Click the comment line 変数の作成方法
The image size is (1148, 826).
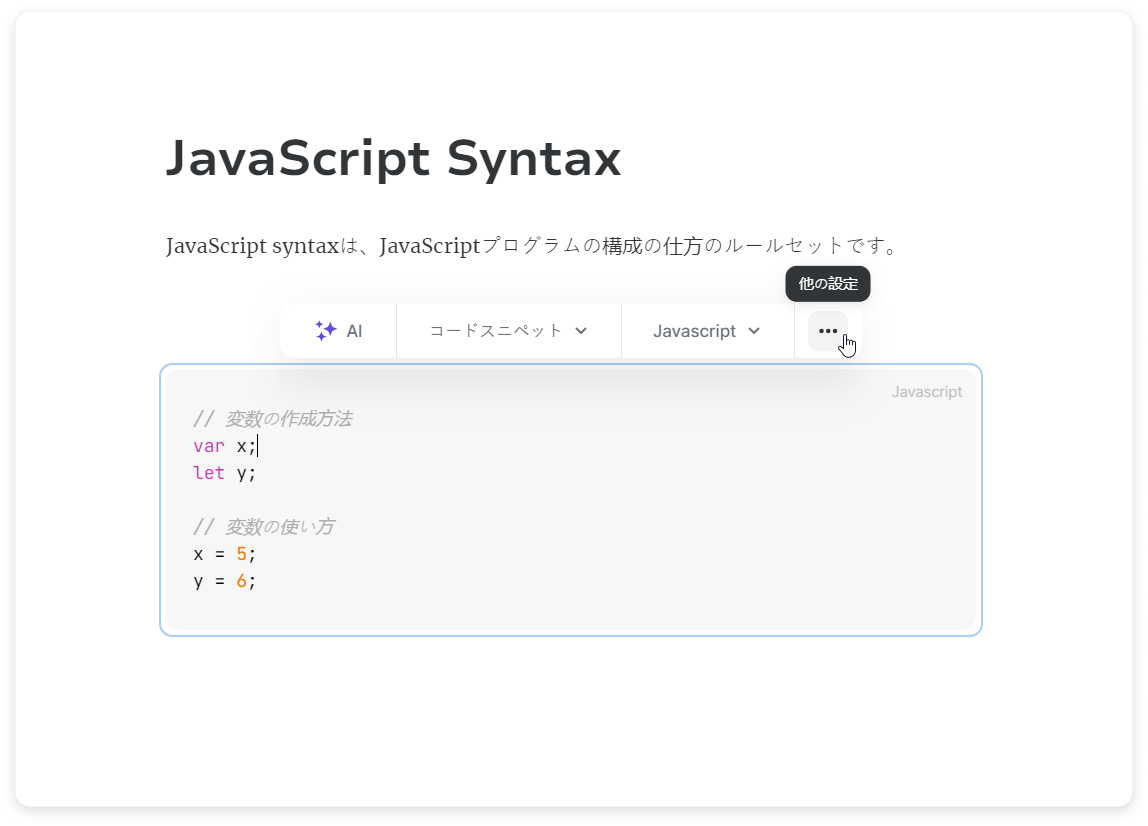tap(273, 419)
